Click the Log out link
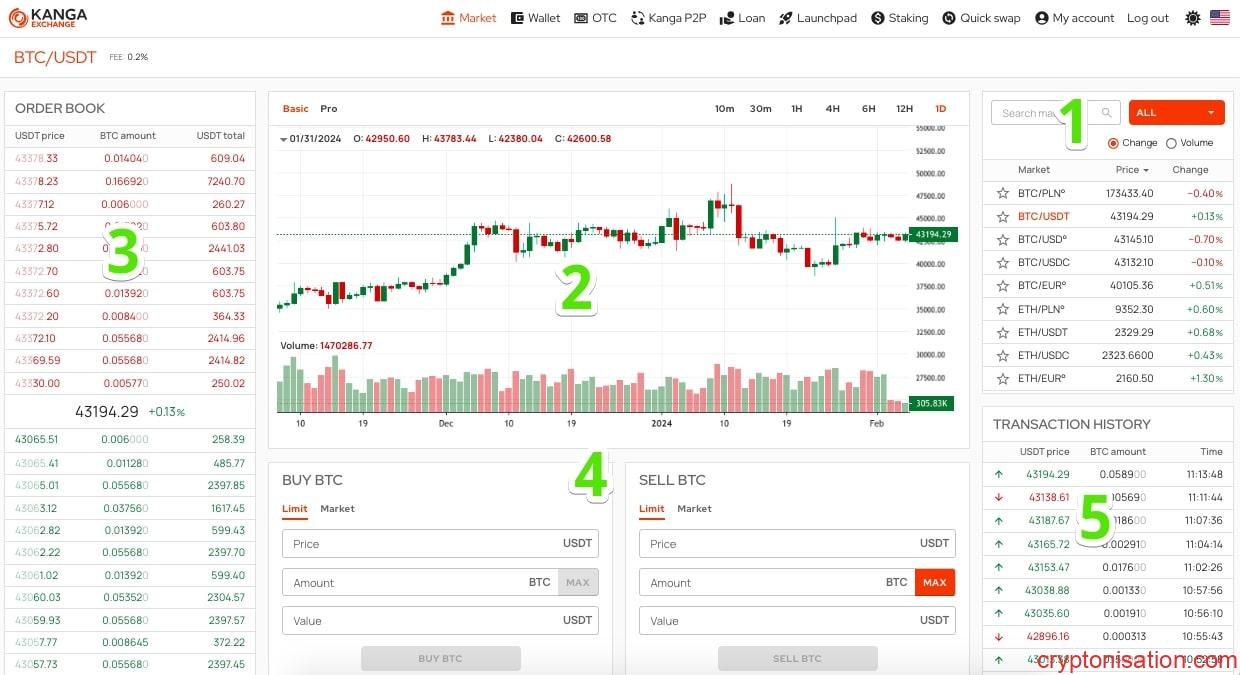 (1147, 18)
